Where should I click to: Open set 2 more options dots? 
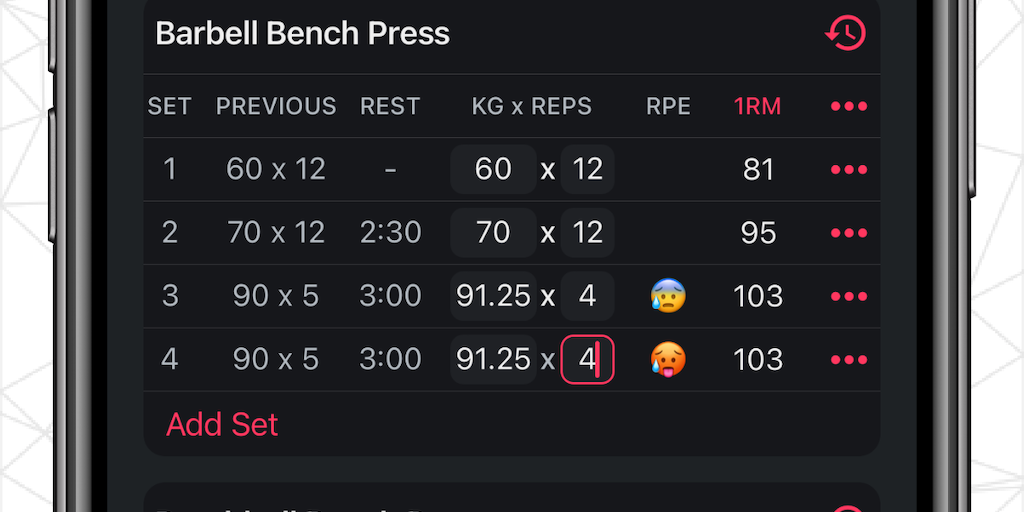(848, 233)
